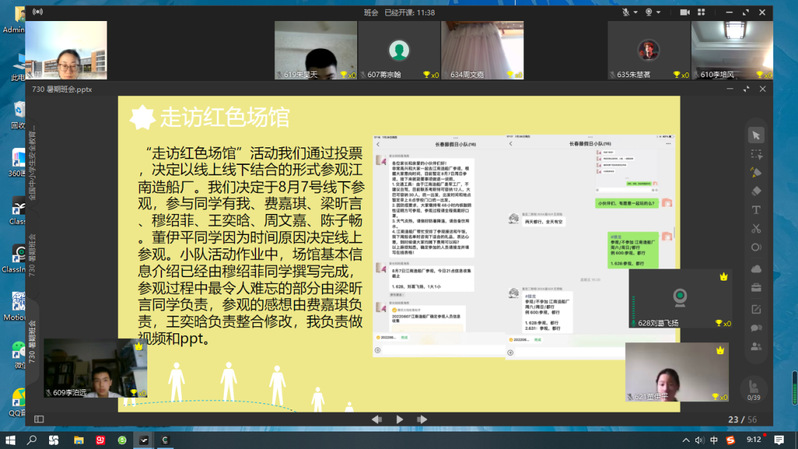Go to the previous slide
The height and width of the screenshot is (449, 798).
[377, 420]
